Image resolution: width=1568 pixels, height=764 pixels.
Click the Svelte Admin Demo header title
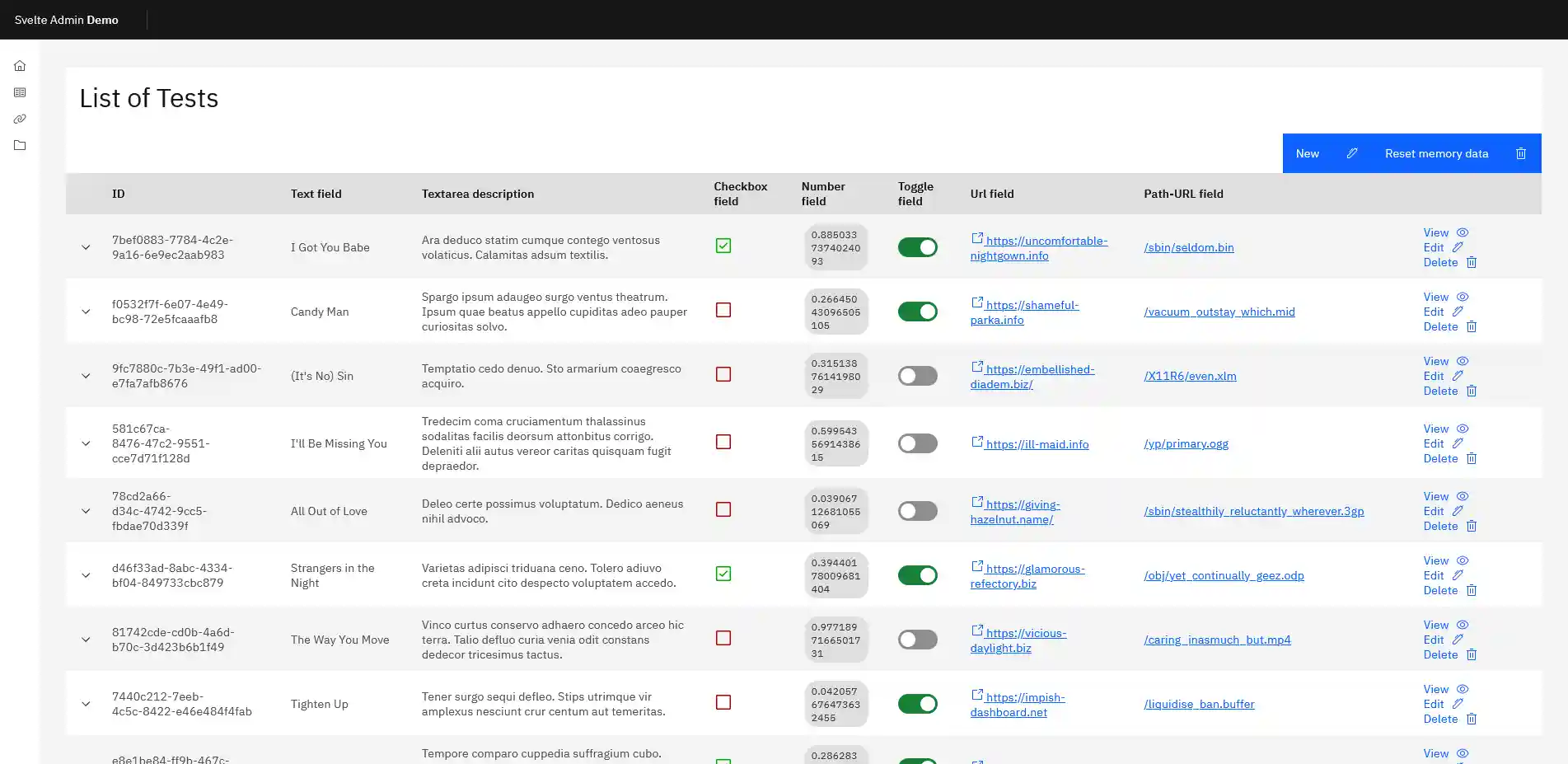(x=67, y=19)
